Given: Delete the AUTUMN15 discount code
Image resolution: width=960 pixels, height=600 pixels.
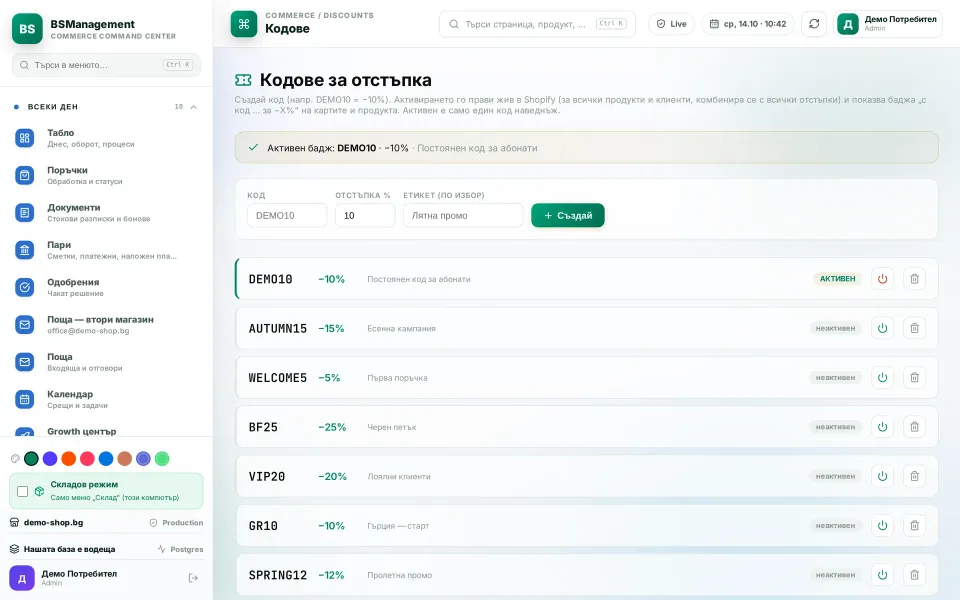Looking at the screenshot, I should tap(914, 328).
